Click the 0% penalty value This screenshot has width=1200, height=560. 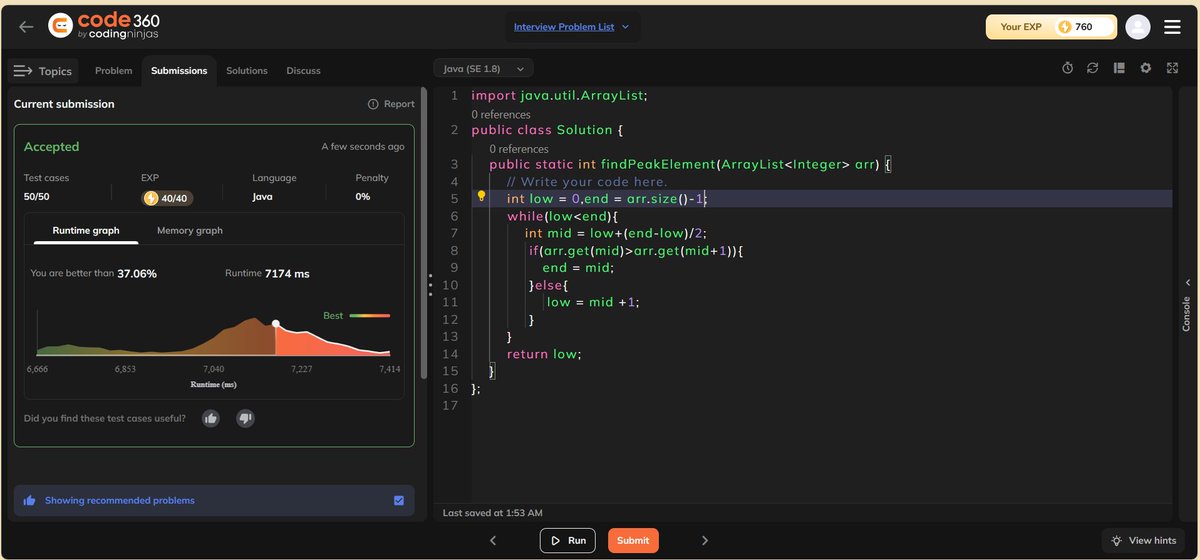pos(363,197)
